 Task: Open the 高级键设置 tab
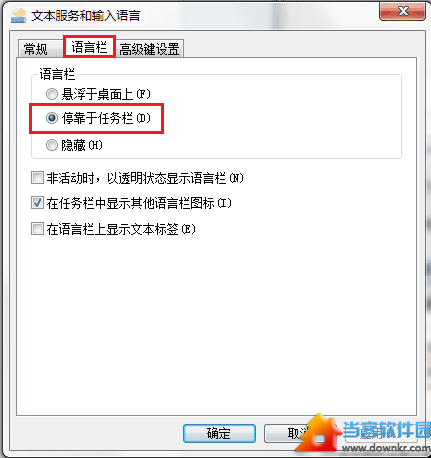coord(149,49)
